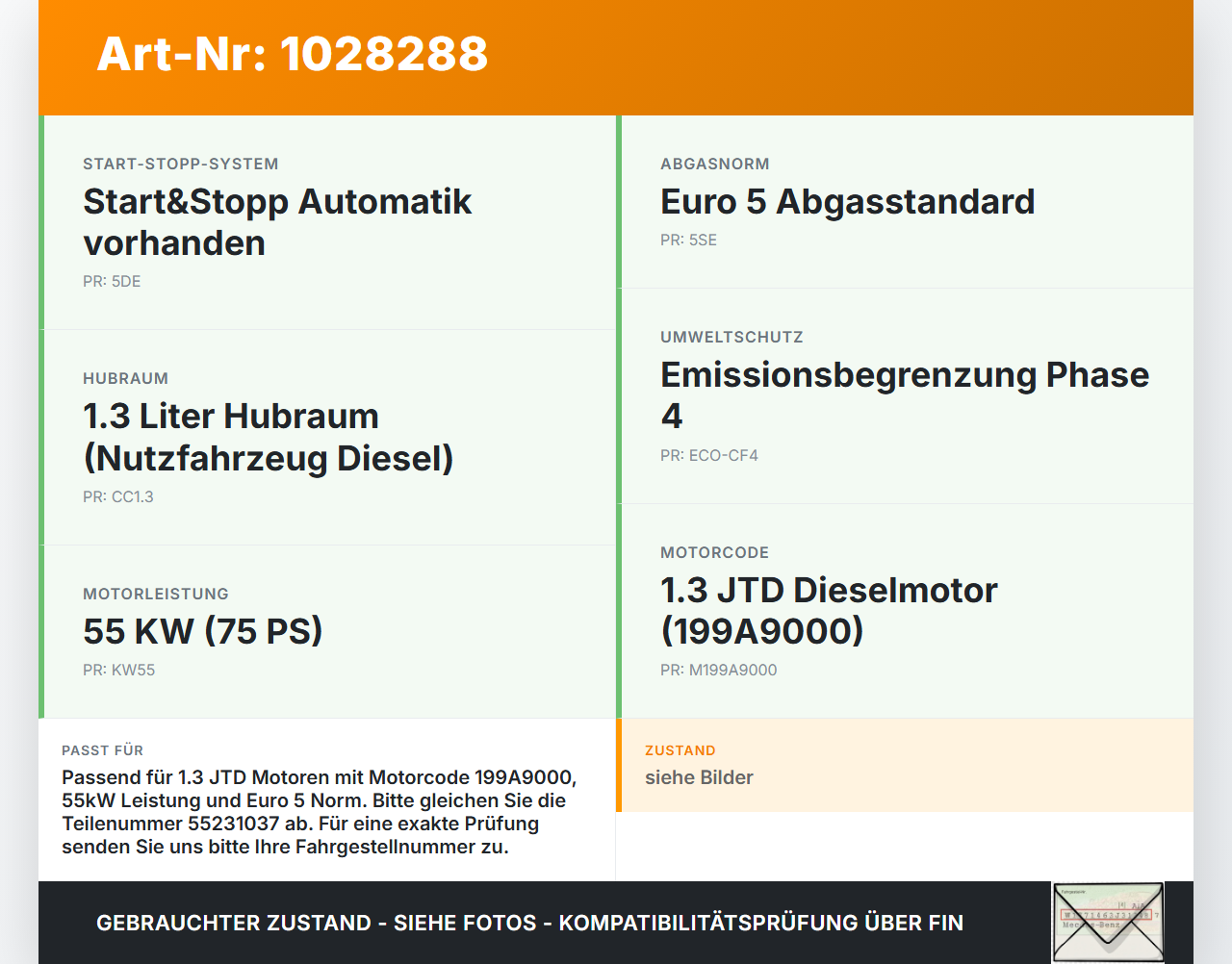This screenshot has width=1232, height=964.
Task: Click the '55 KW (75 PS)' value
Action: [x=203, y=631]
